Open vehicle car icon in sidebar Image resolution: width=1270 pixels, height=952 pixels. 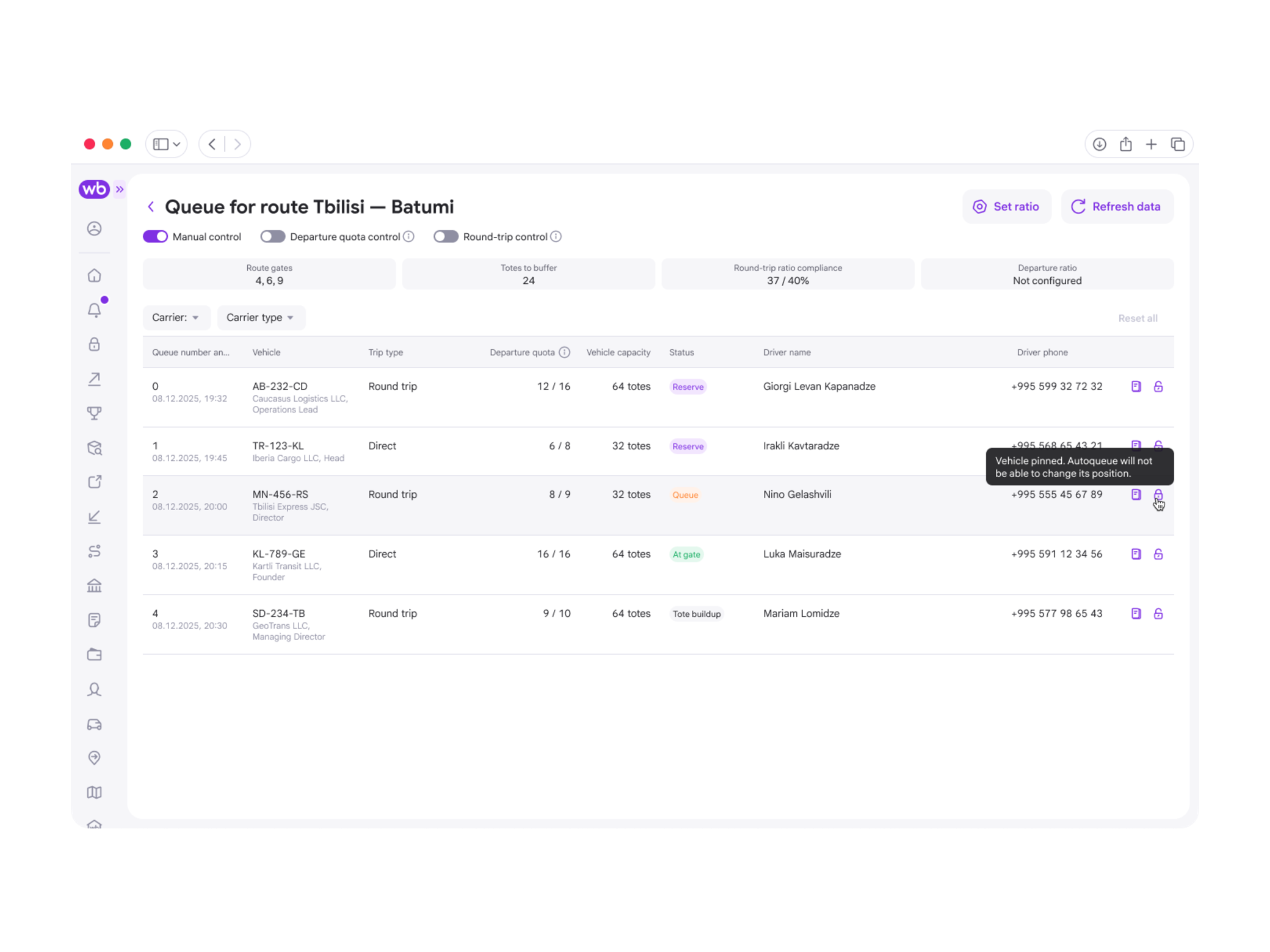(94, 724)
